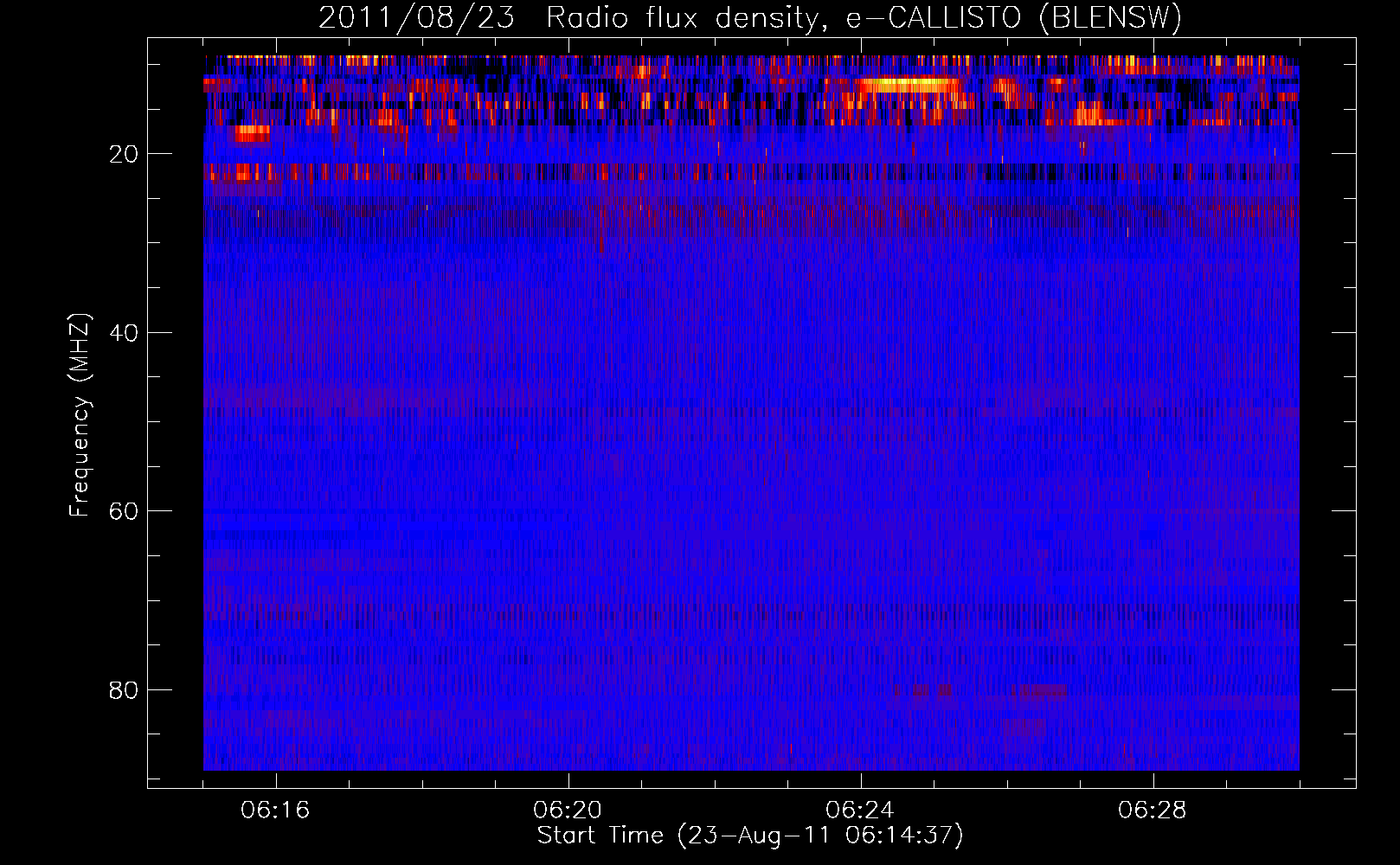Click the 'Start Time (23-Aug-11 06:14:37)' label

[750, 836]
